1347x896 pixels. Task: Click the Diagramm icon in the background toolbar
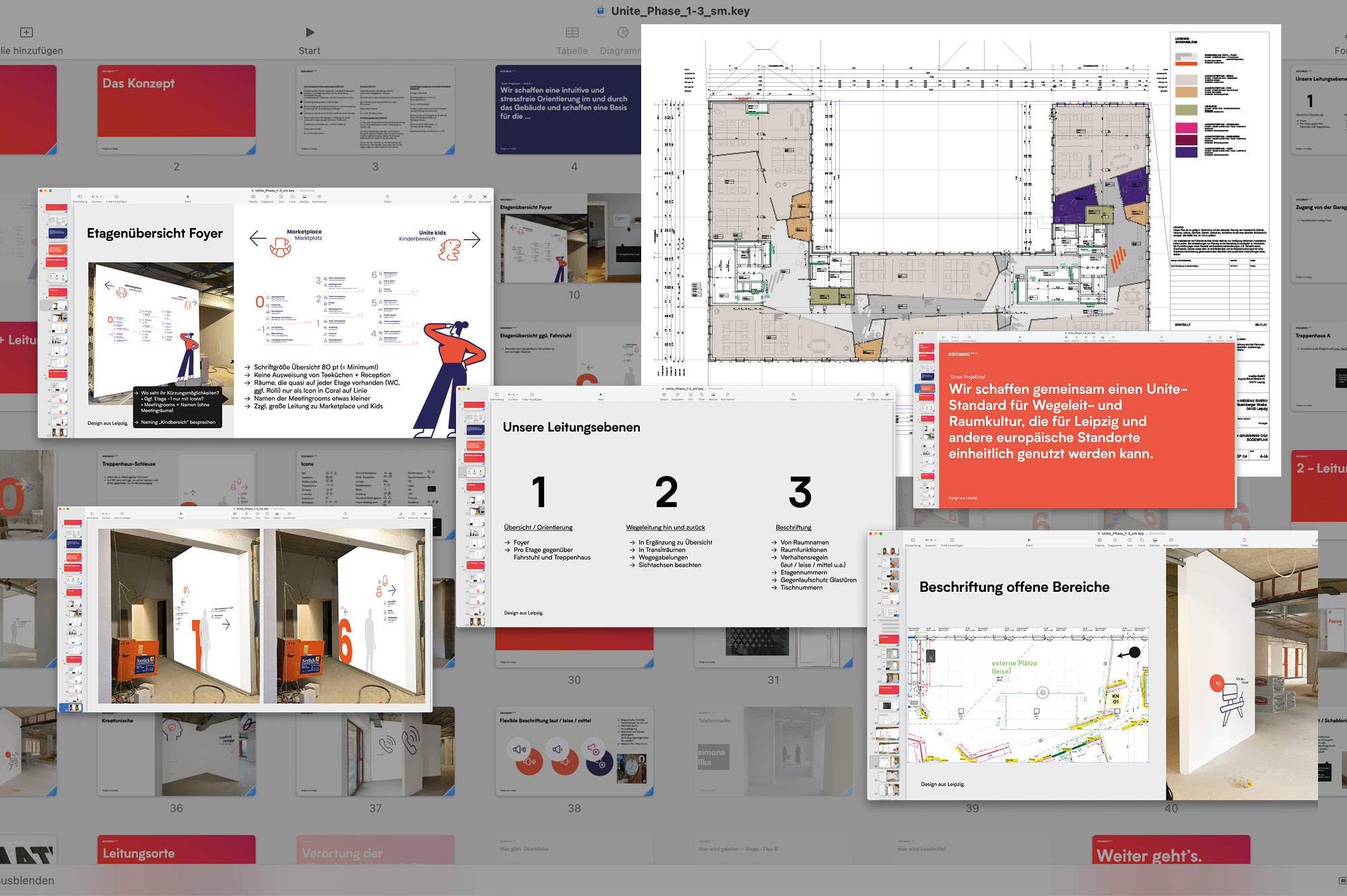pyautogui.click(x=623, y=32)
